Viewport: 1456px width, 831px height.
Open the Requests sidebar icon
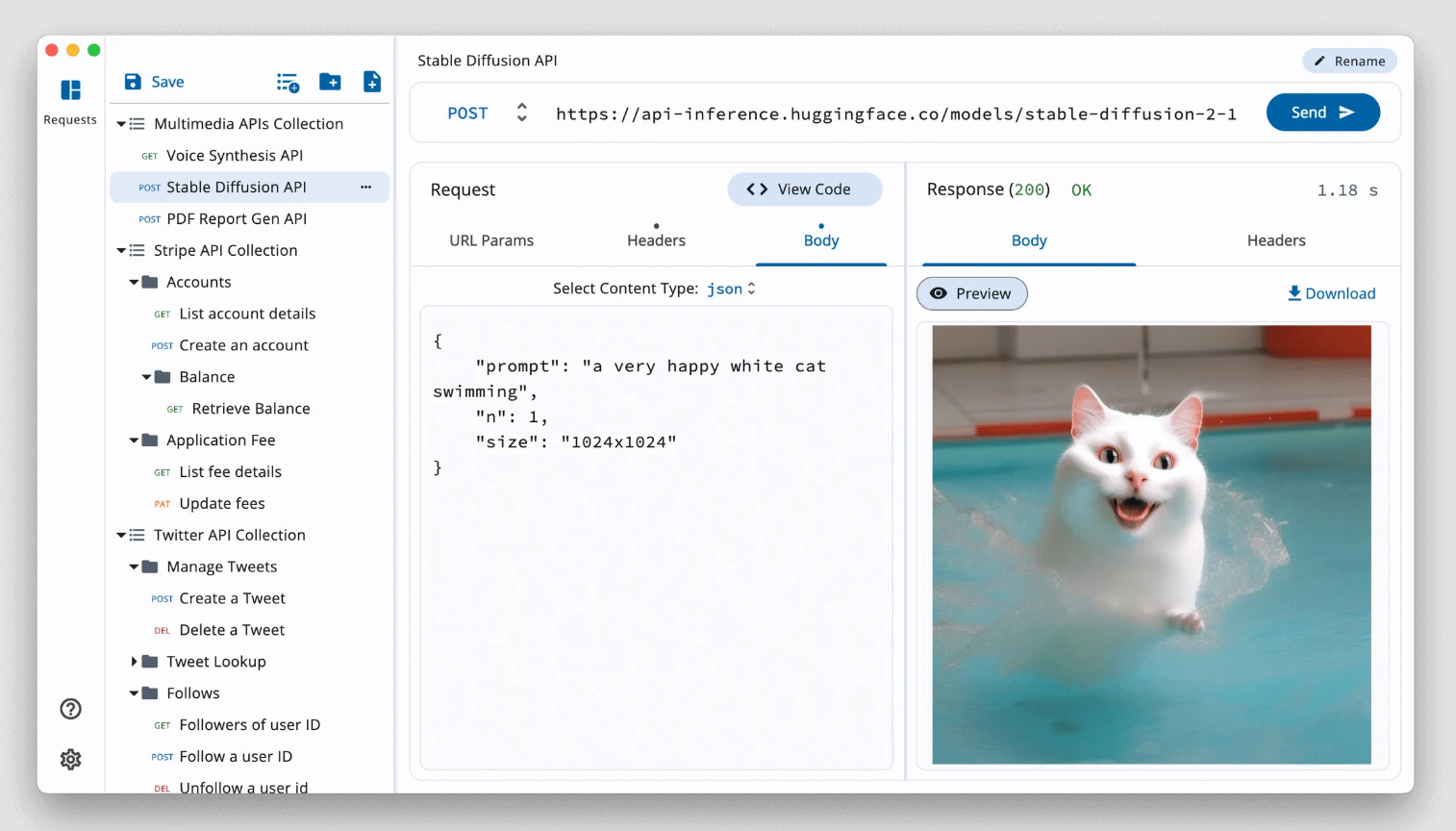point(70,90)
